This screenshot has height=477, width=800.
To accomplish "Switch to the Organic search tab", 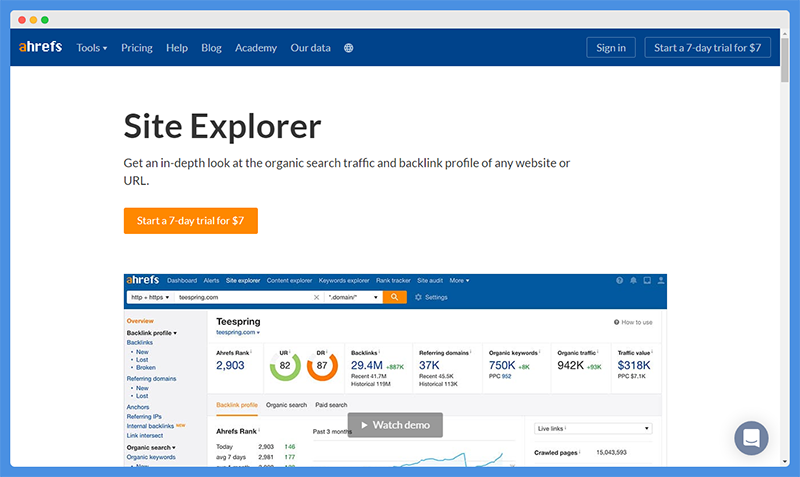I will (286, 405).
